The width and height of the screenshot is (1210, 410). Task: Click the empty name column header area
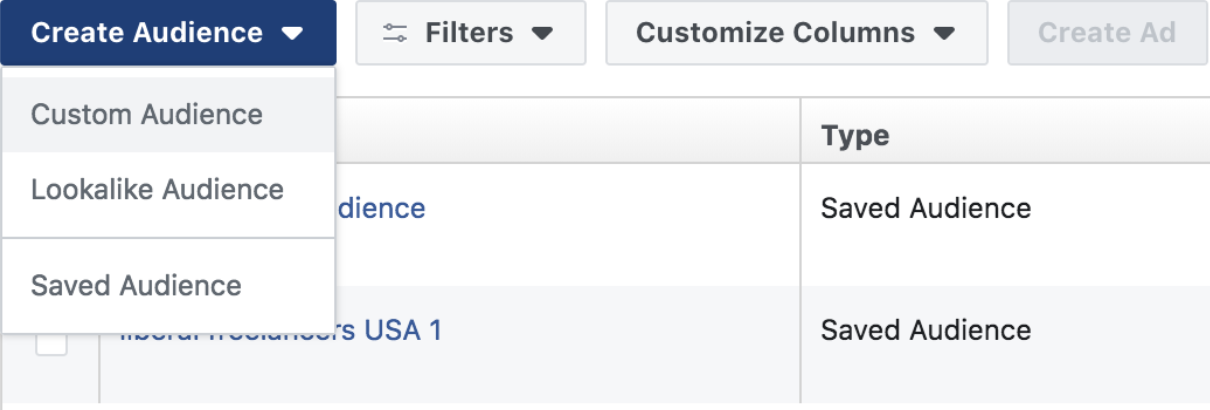567,130
